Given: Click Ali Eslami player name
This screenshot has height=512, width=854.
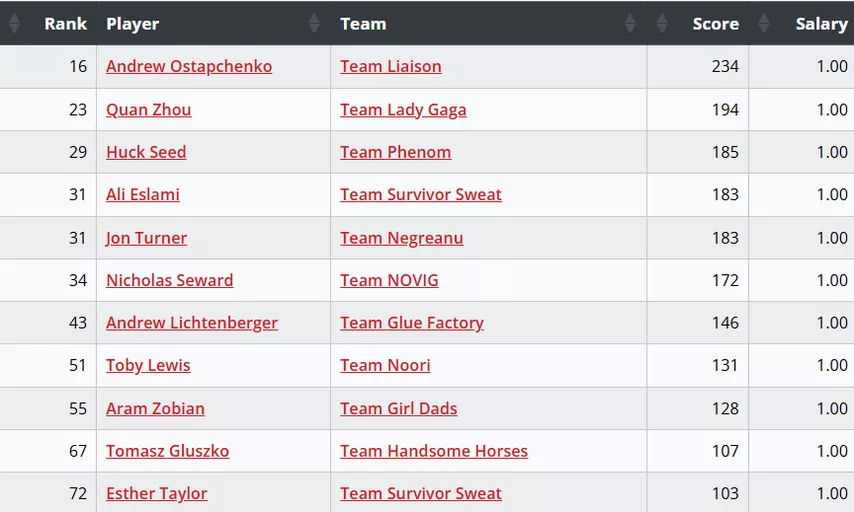Looking at the screenshot, I should 143,194.
